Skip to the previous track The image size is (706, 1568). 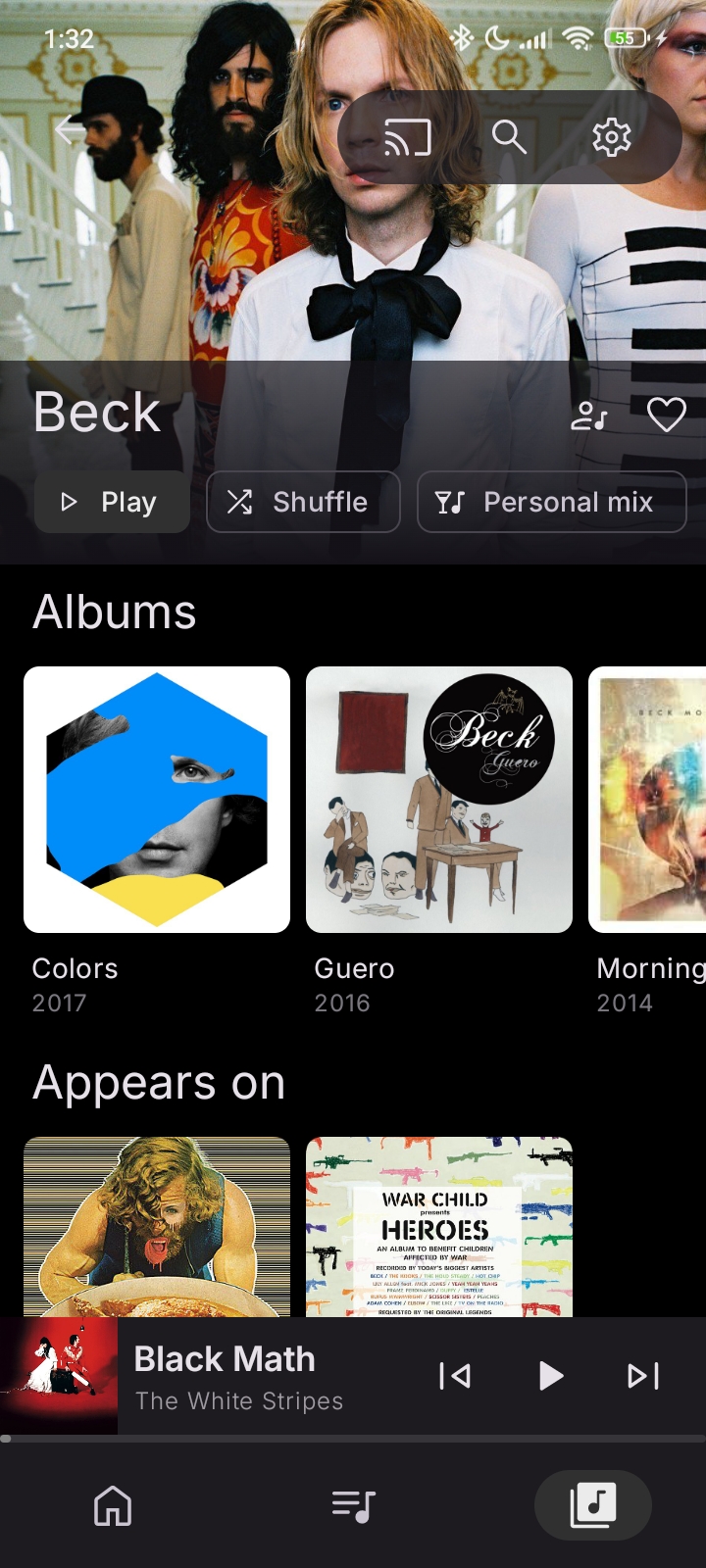pyautogui.click(x=455, y=1376)
